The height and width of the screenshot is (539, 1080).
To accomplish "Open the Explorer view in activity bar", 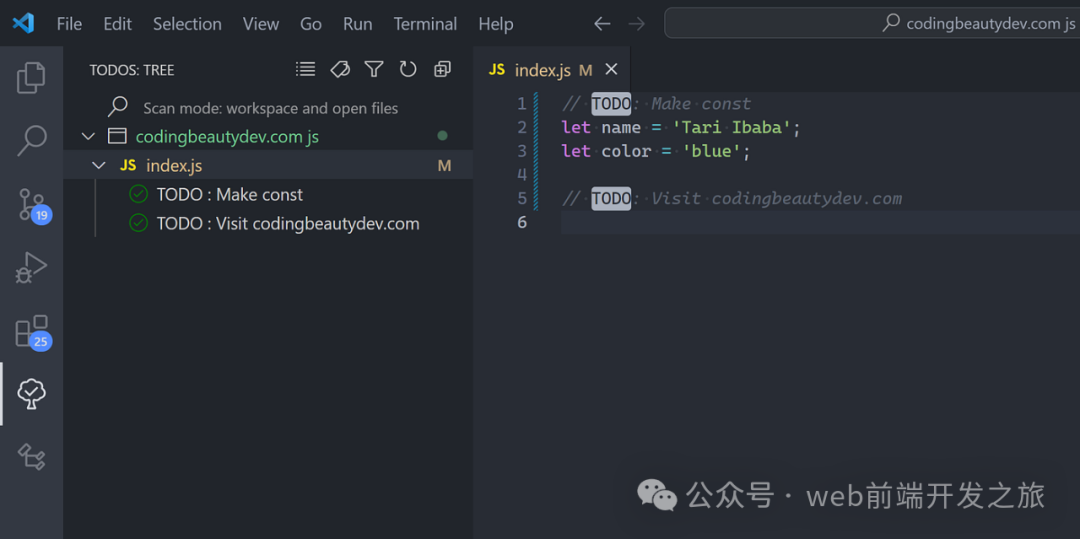I will 31,78.
